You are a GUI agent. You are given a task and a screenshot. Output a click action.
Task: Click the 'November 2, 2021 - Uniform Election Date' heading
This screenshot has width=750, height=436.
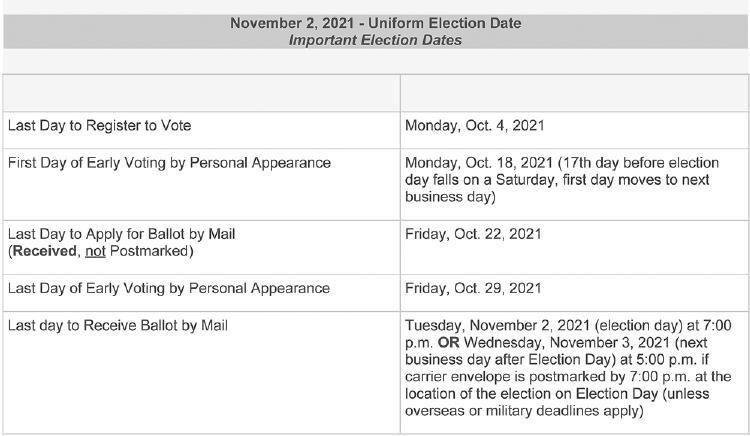point(375,23)
